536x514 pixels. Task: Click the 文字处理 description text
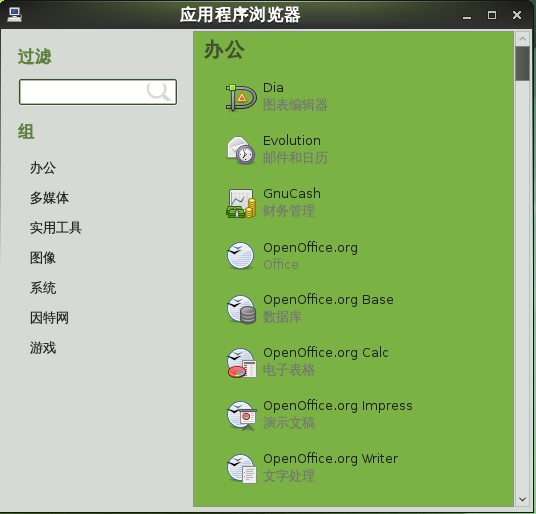[x=289, y=476]
